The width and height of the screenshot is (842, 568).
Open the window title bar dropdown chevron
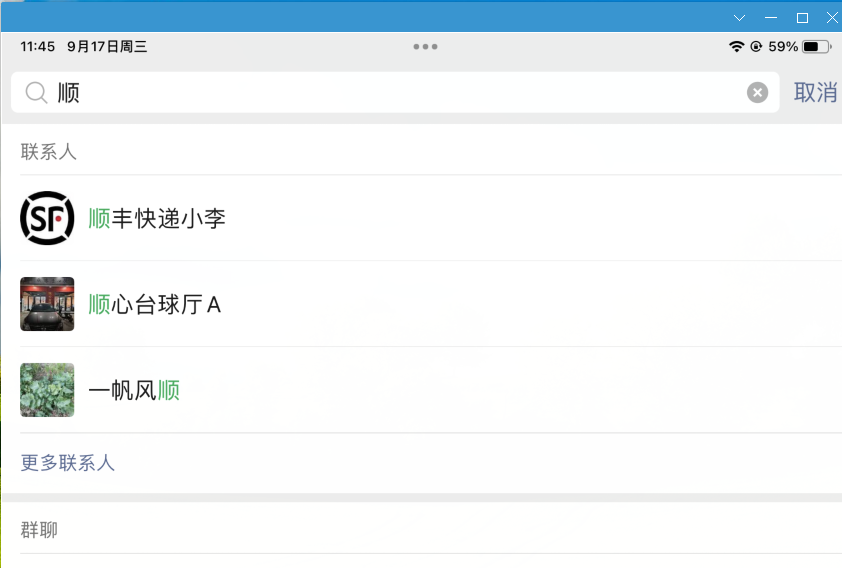coord(739,18)
